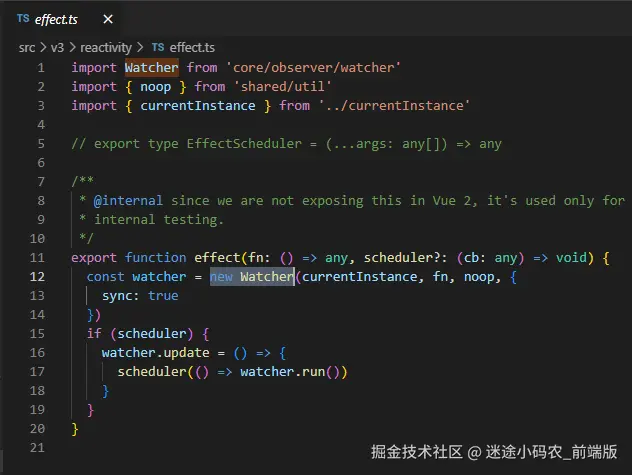Close the effect.ts tab

pyautogui.click(x=108, y=19)
